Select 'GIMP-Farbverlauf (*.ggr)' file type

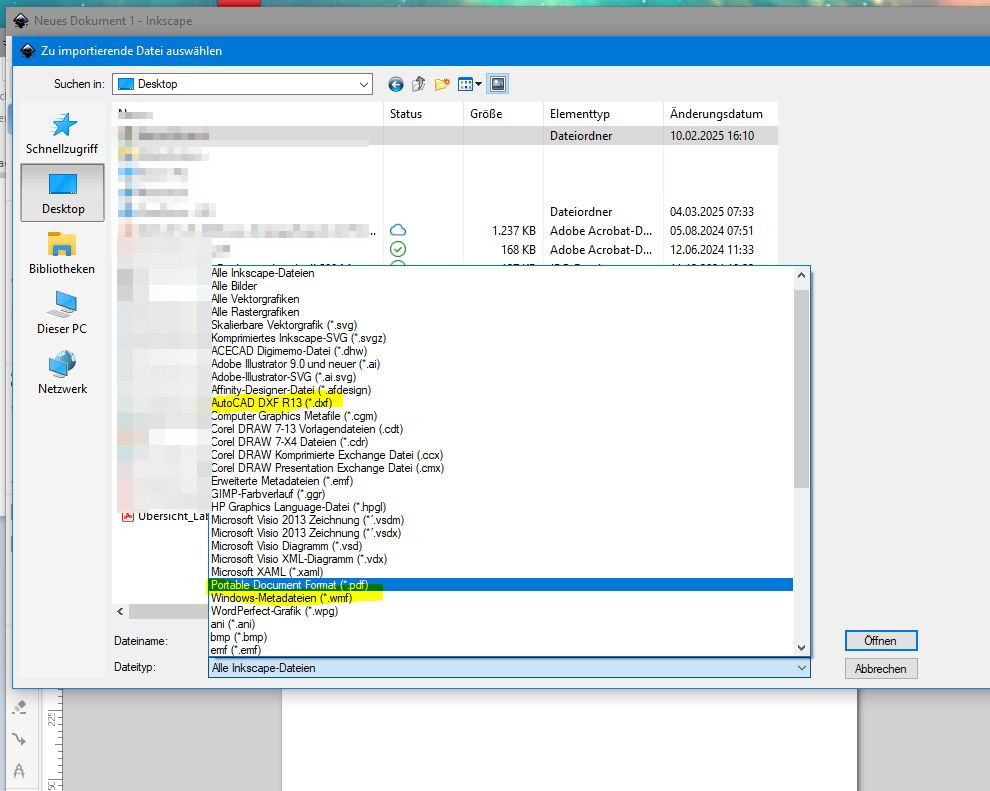point(268,494)
